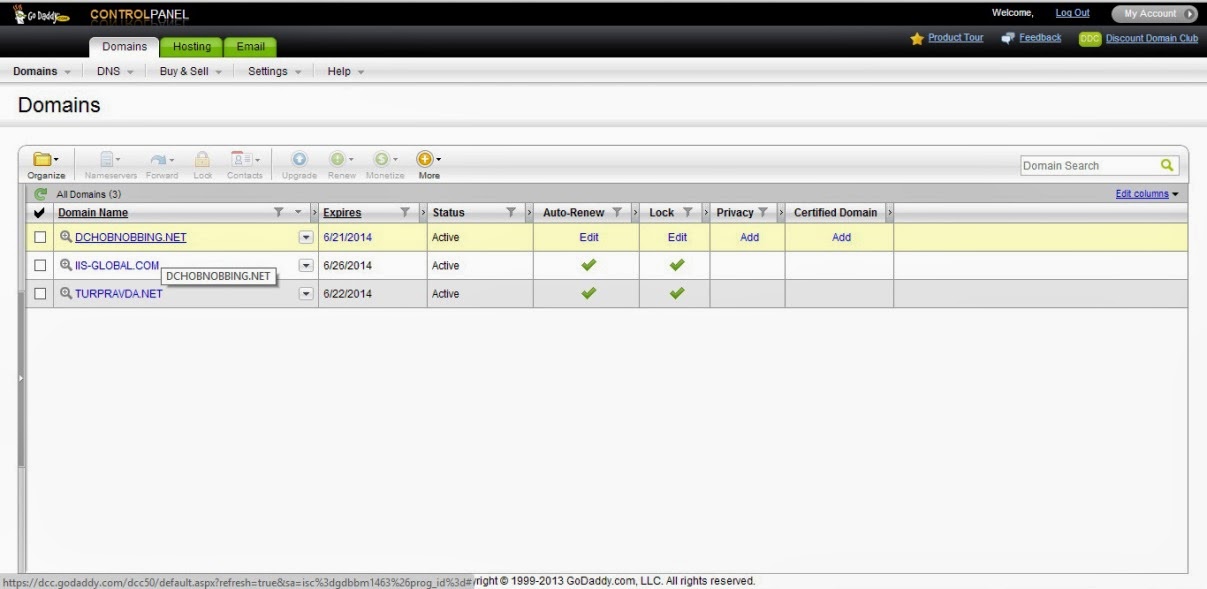The height and width of the screenshot is (589, 1207).
Task: Click Add under Certified Domain for DCHOBNOBBING.NET
Action: (841, 238)
